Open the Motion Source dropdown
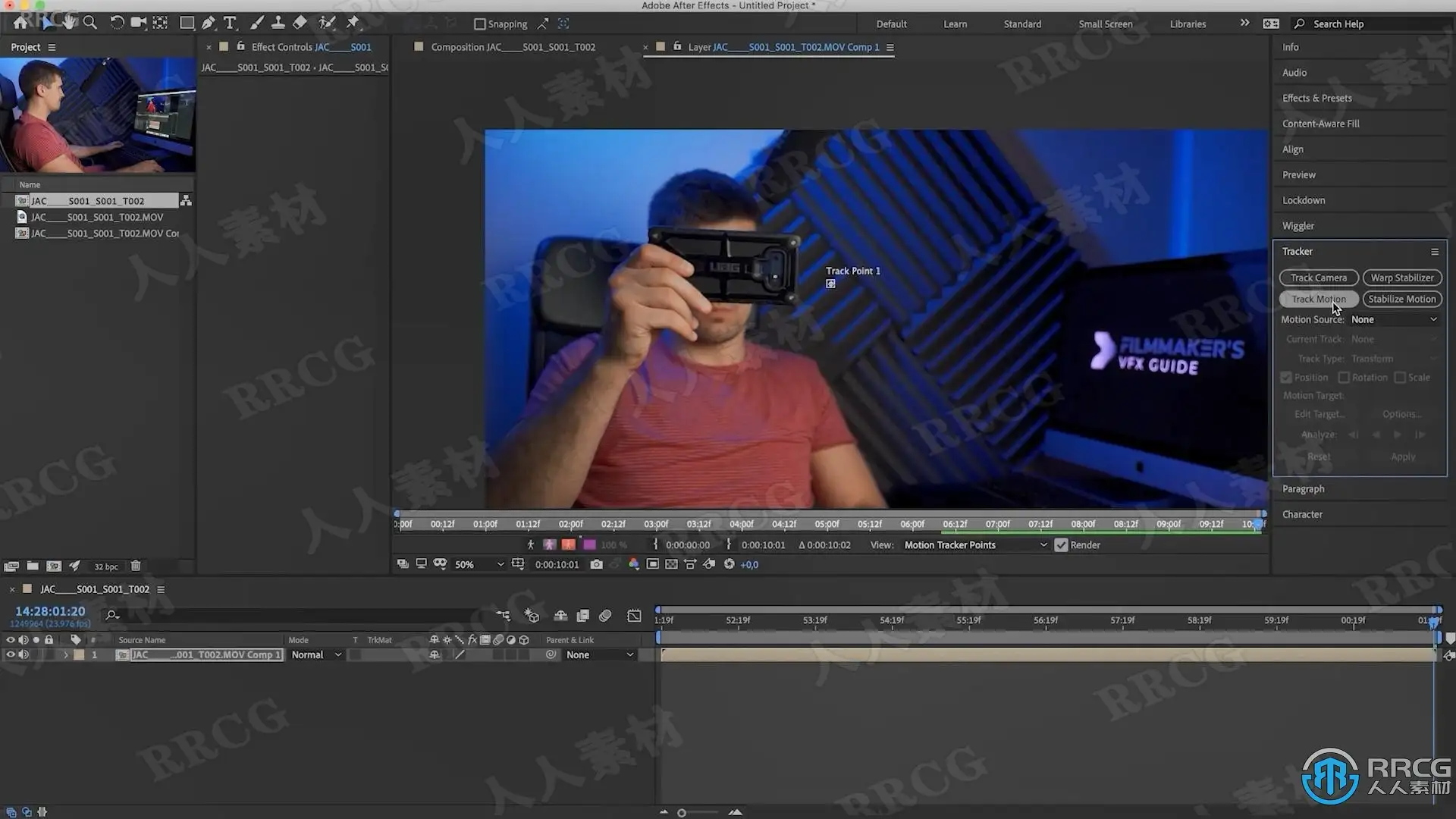The image size is (1456, 819). pyautogui.click(x=1394, y=319)
